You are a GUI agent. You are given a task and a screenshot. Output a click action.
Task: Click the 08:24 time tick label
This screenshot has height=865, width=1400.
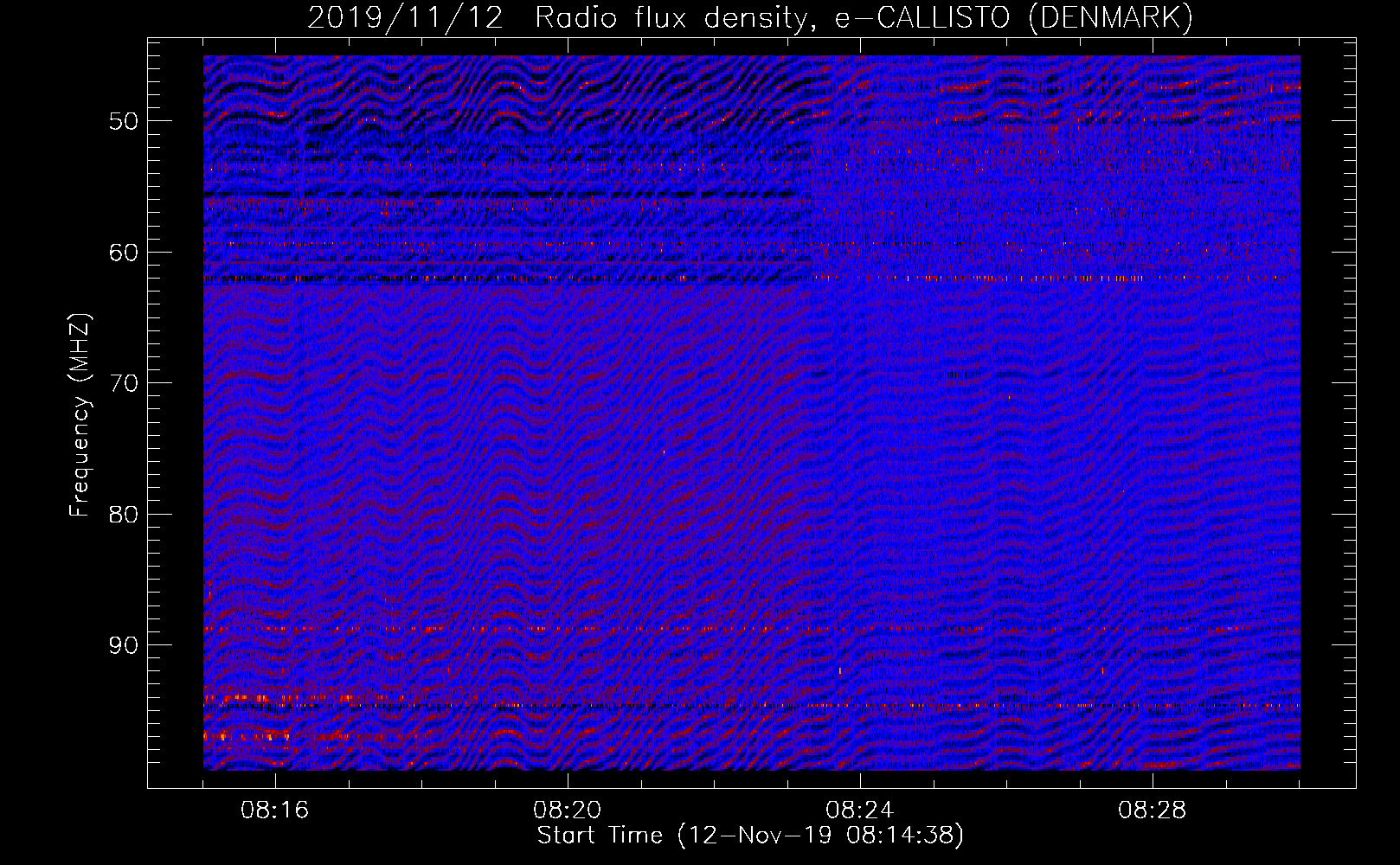coord(860,811)
